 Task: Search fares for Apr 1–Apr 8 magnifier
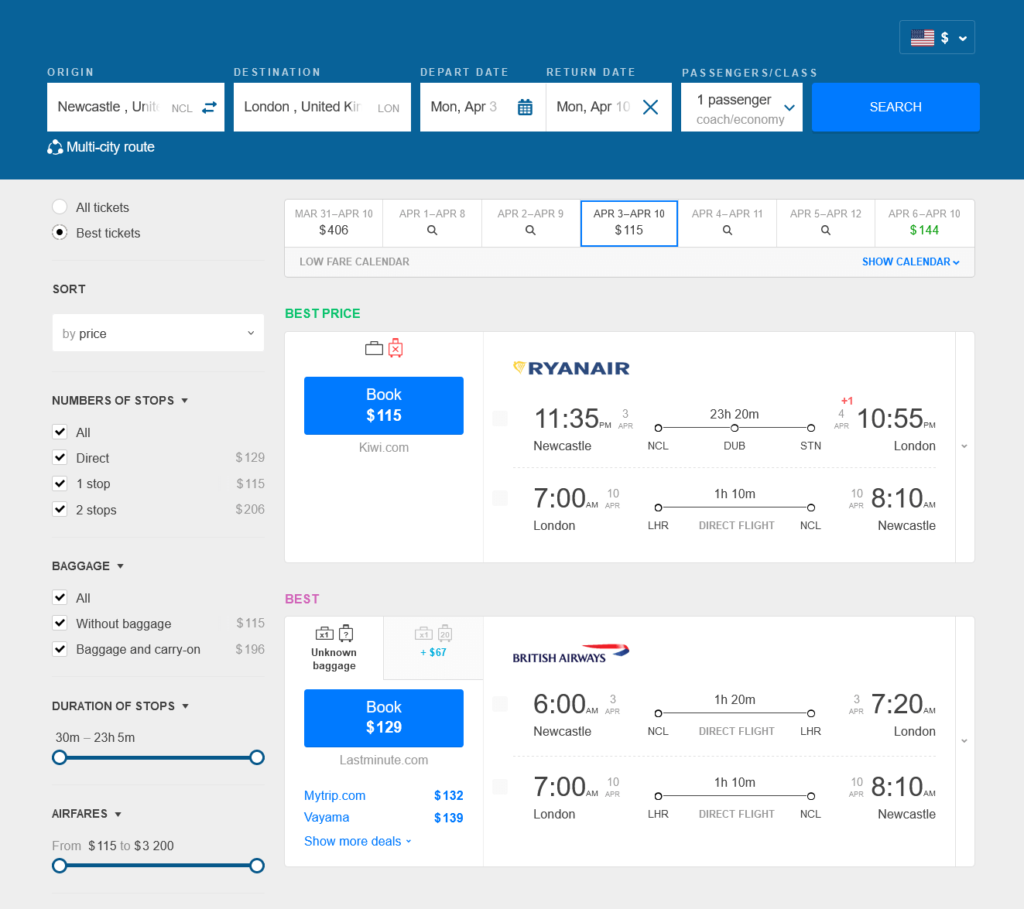pos(432,230)
